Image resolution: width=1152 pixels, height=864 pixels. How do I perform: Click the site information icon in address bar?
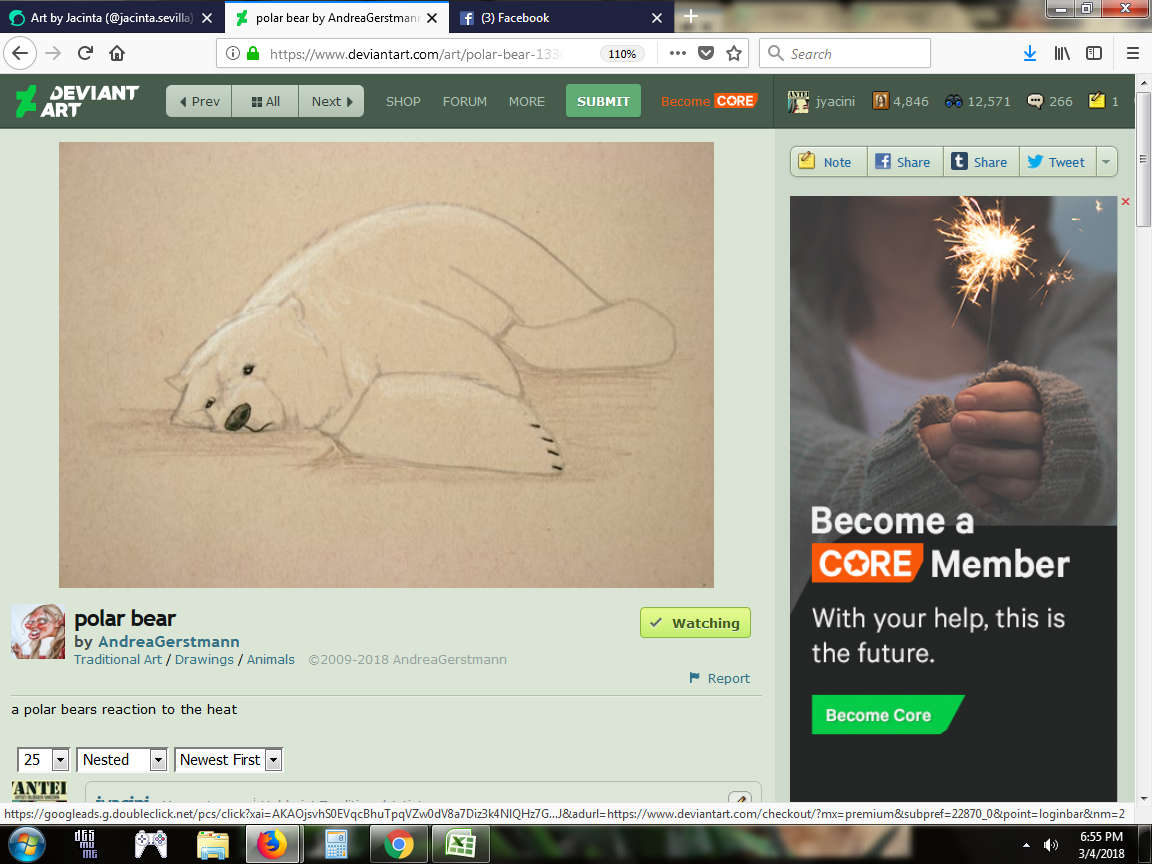[x=232, y=53]
